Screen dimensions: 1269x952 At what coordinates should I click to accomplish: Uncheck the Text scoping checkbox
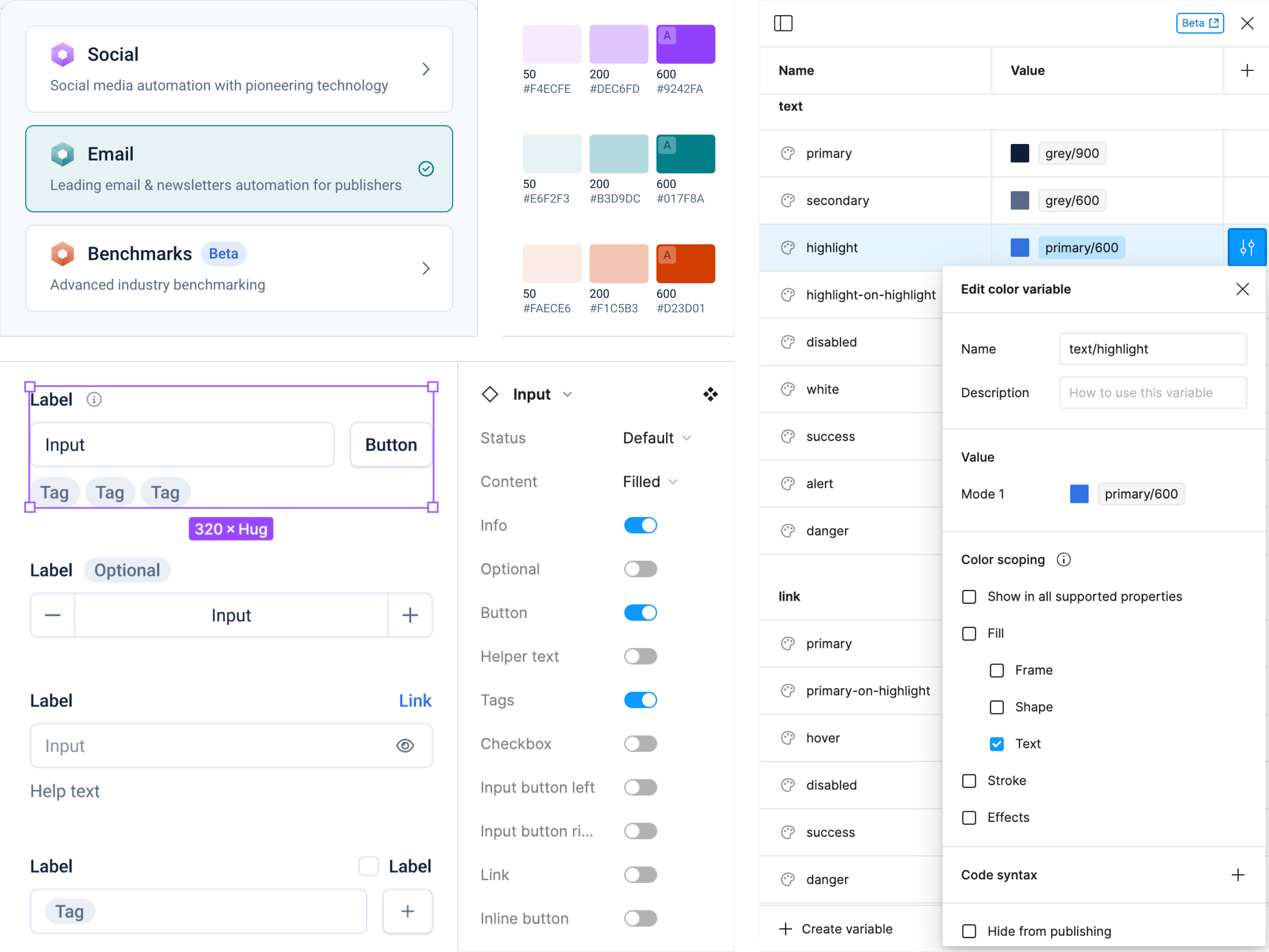tap(996, 744)
